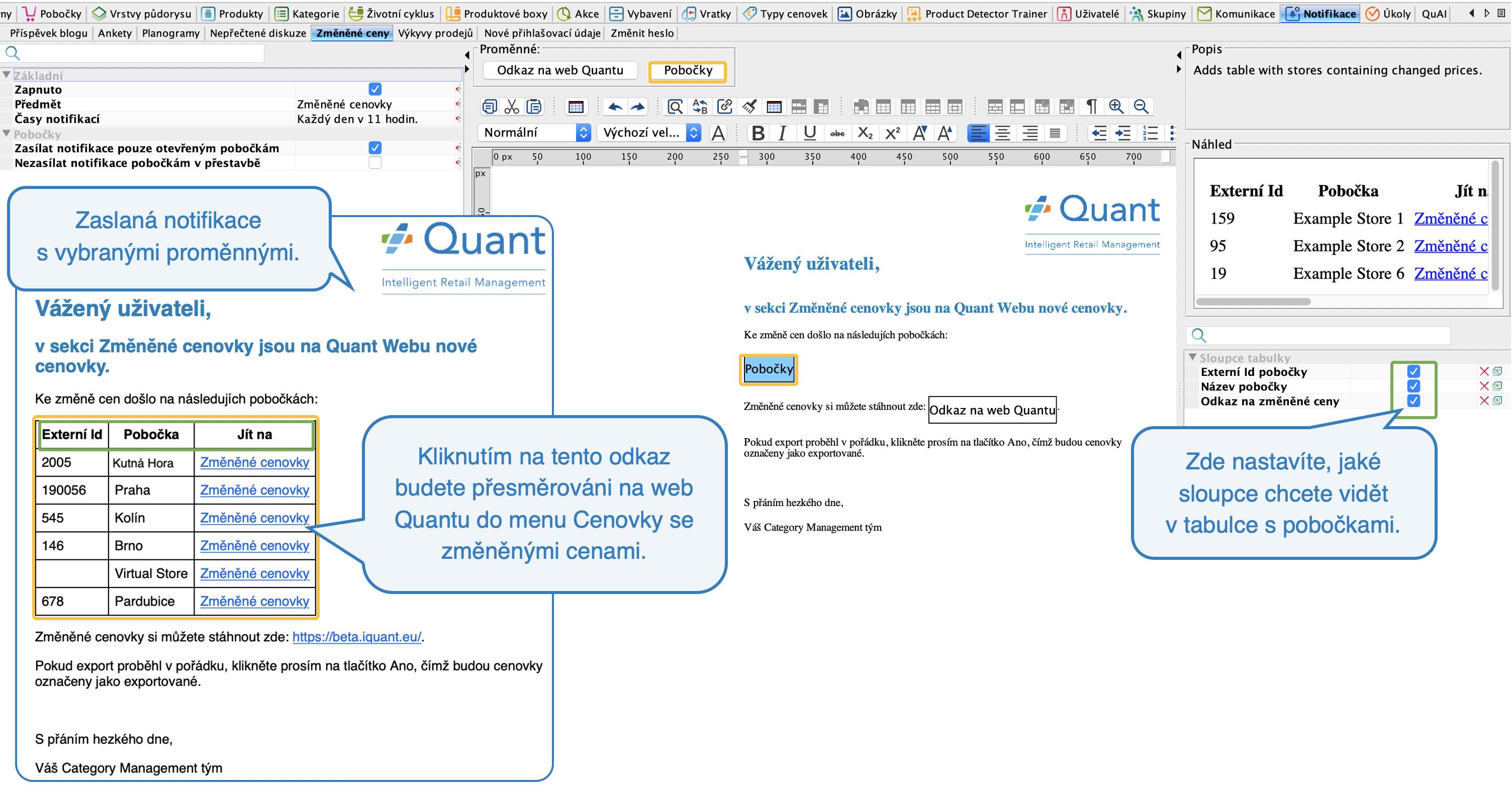Click the Clear formatting brush icon

pyautogui.click(x=749, y=106)
